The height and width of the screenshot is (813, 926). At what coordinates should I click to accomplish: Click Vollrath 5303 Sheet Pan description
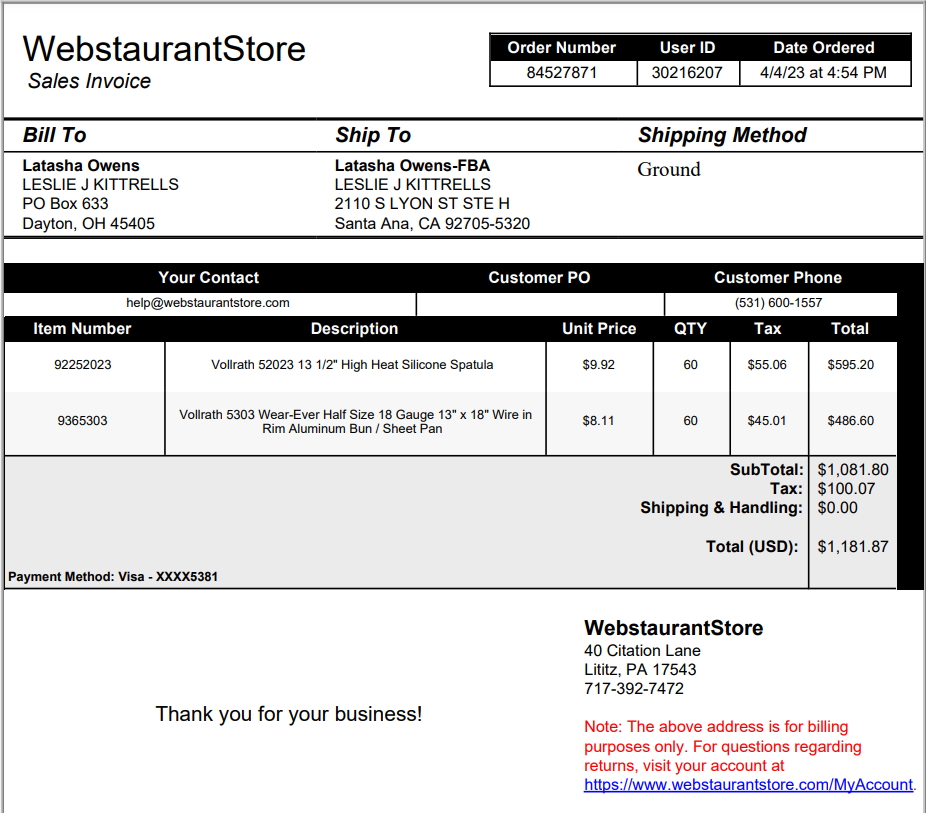click(x=356, y=422)
